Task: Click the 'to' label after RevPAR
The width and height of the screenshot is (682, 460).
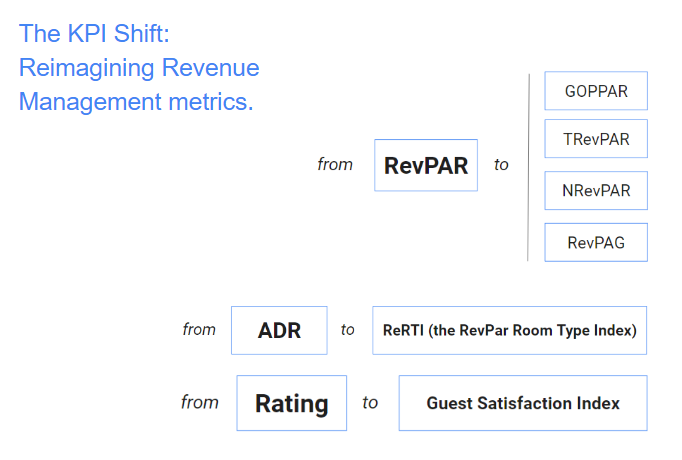Action: coord(501,165)
